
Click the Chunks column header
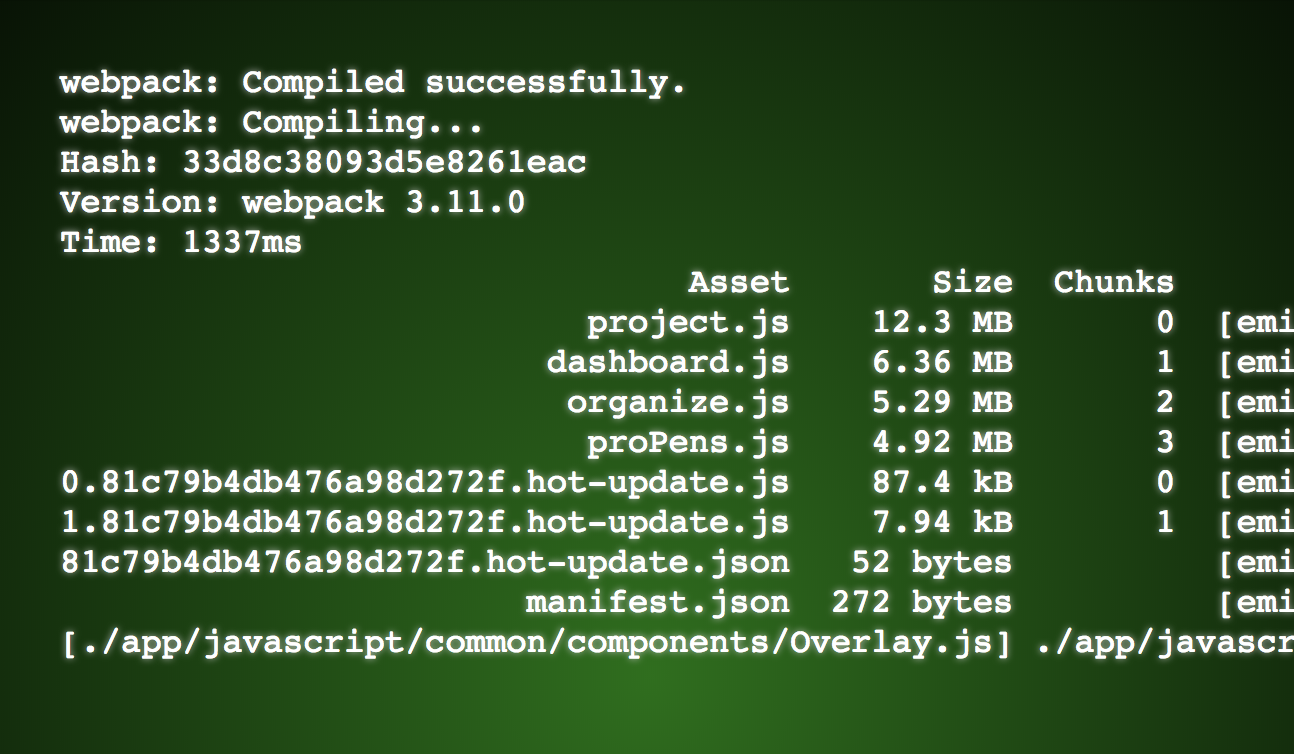coord(1113,282)
